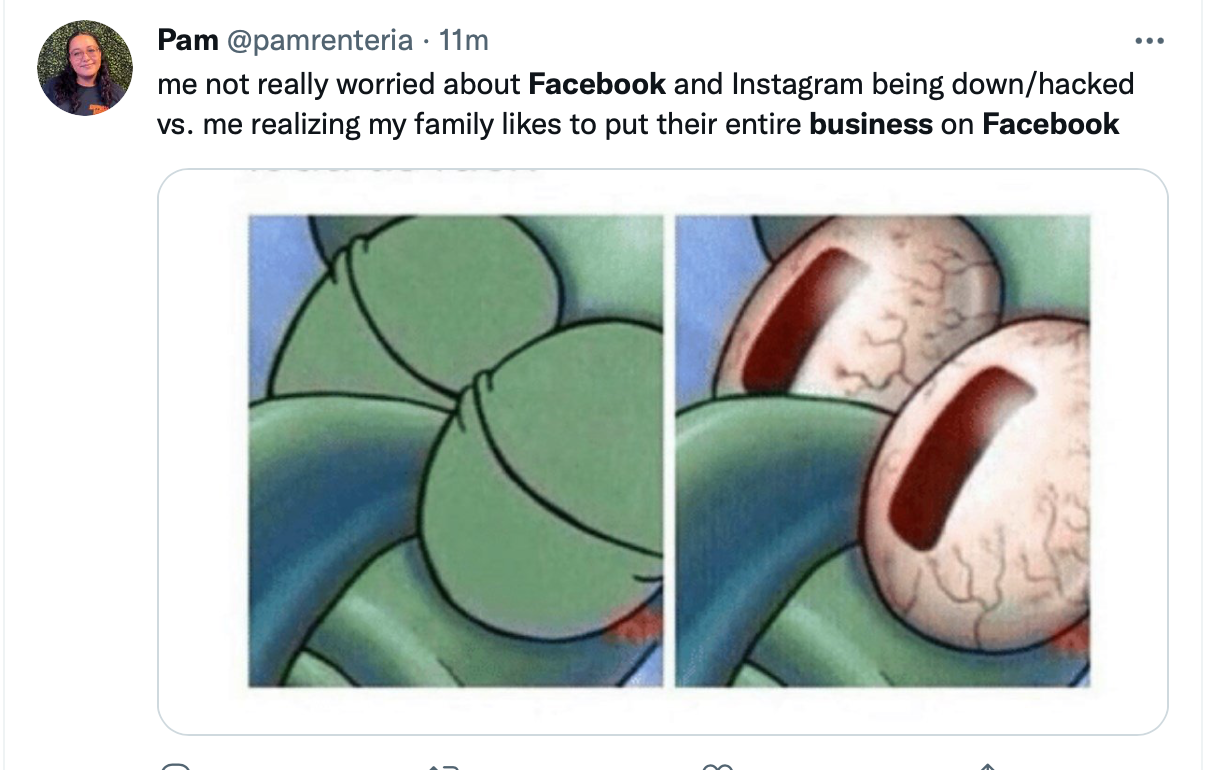1228x770 pixels.
Task: Click the reply icon below the tweet
Action: click(175, 766)
